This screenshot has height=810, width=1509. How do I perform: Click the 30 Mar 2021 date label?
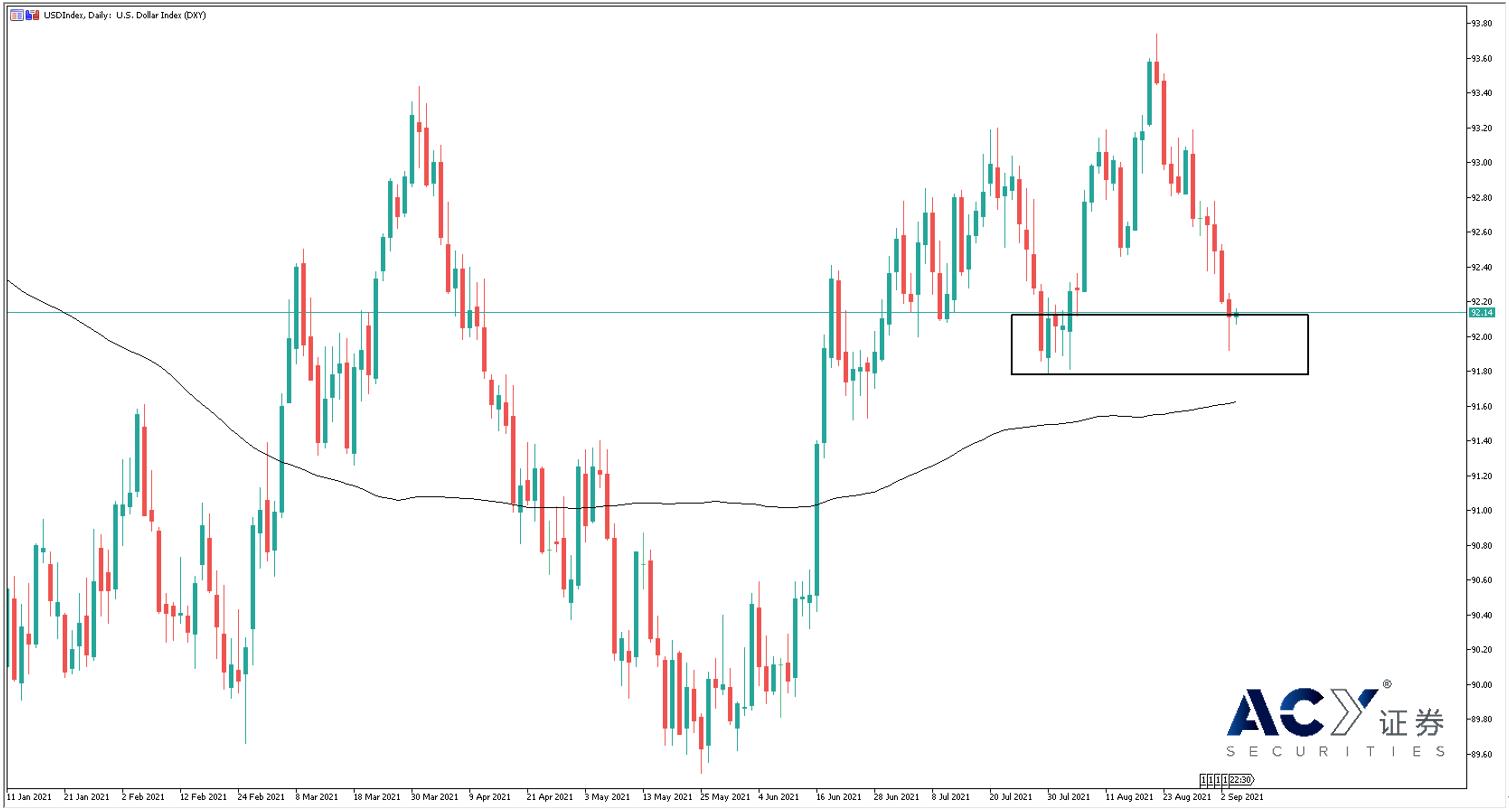pos(434,797)
